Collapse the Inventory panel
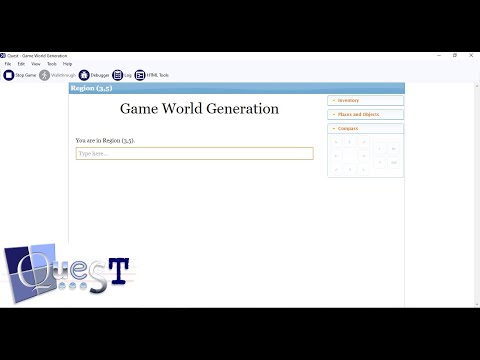Image resolution: width=480 pixels, height=360 pixels. click(366, 100)
